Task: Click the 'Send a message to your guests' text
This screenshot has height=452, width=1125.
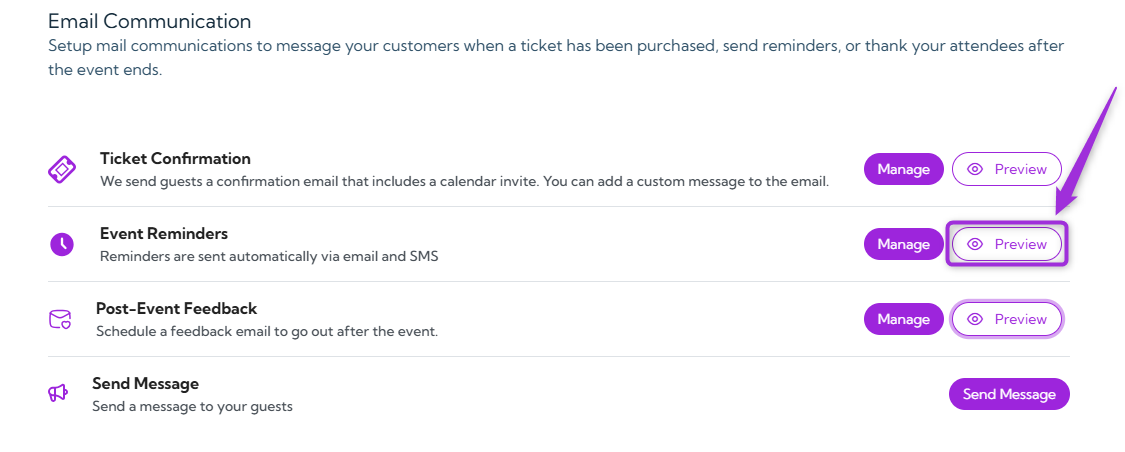Action: point(192,406)
